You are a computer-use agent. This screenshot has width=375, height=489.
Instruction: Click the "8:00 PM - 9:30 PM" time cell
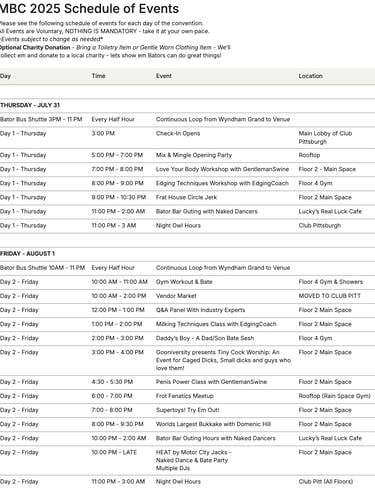click(x=117, y=424)
